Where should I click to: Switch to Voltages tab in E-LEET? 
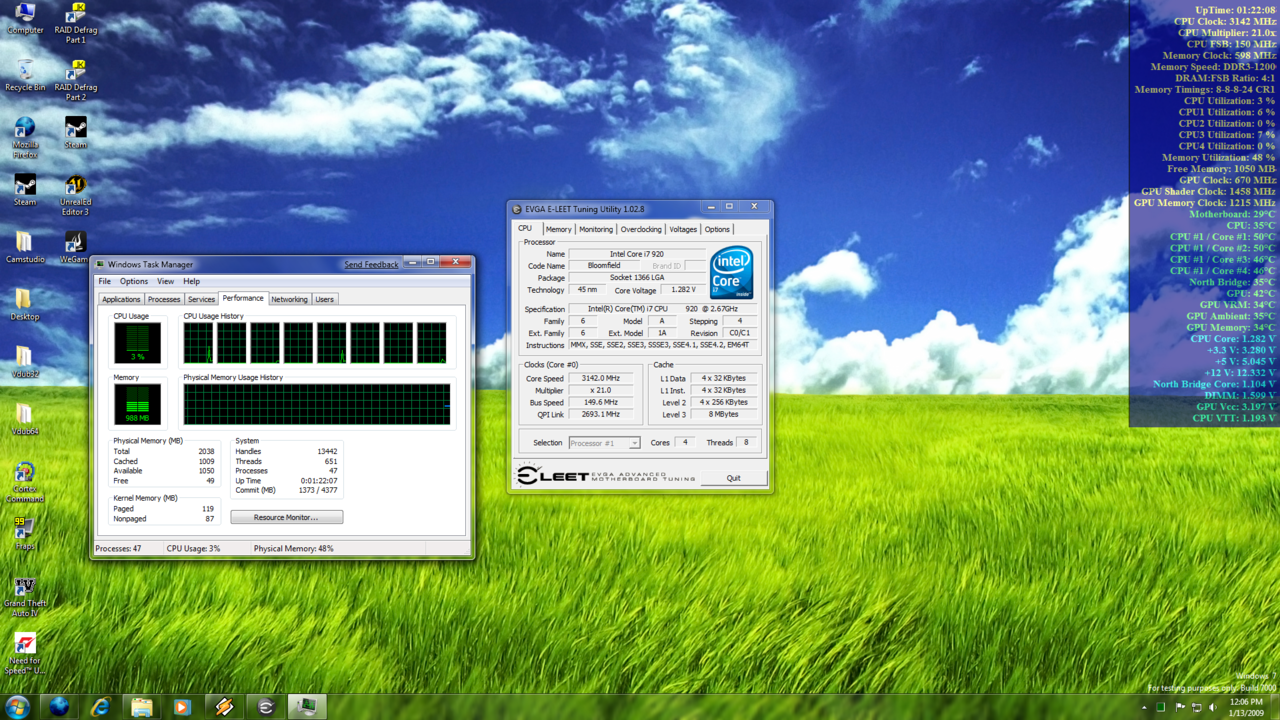683,229
